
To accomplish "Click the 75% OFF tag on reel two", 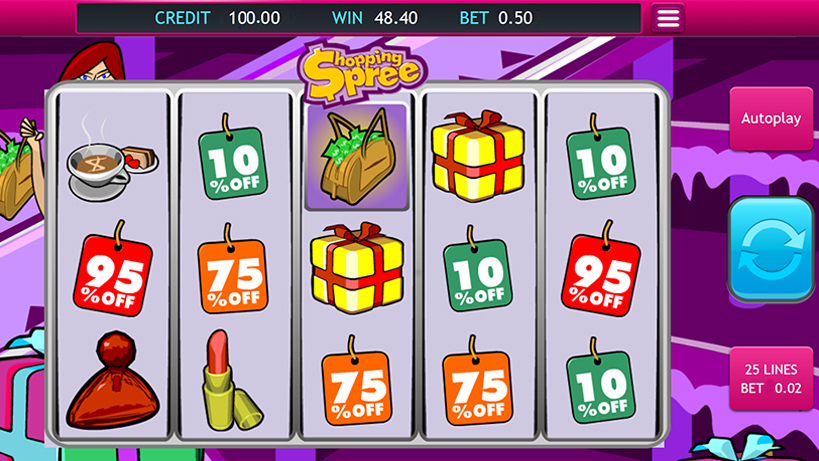I will (x=232, y=269).
